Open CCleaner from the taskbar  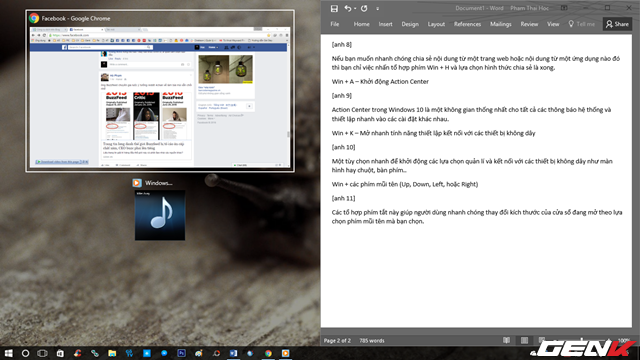pos(77,353)
